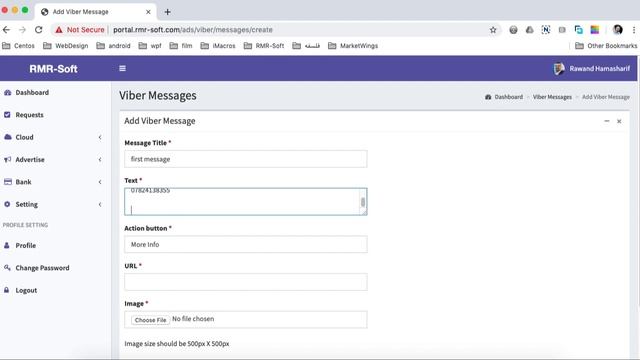Click the Dashboard speedometer icon in sidebar

(x=7, y=93)
